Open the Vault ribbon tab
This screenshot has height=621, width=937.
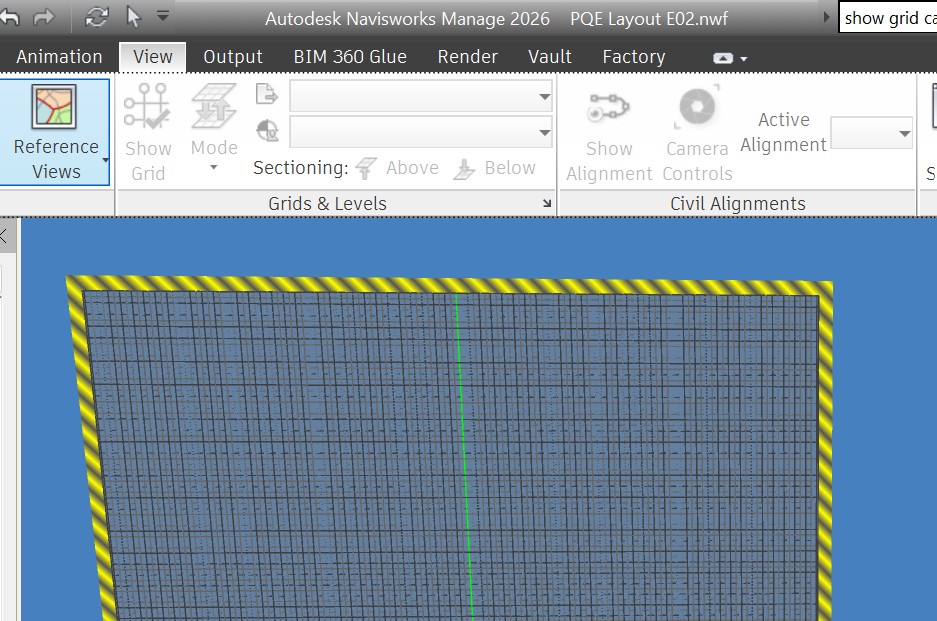tap(550, 57)
